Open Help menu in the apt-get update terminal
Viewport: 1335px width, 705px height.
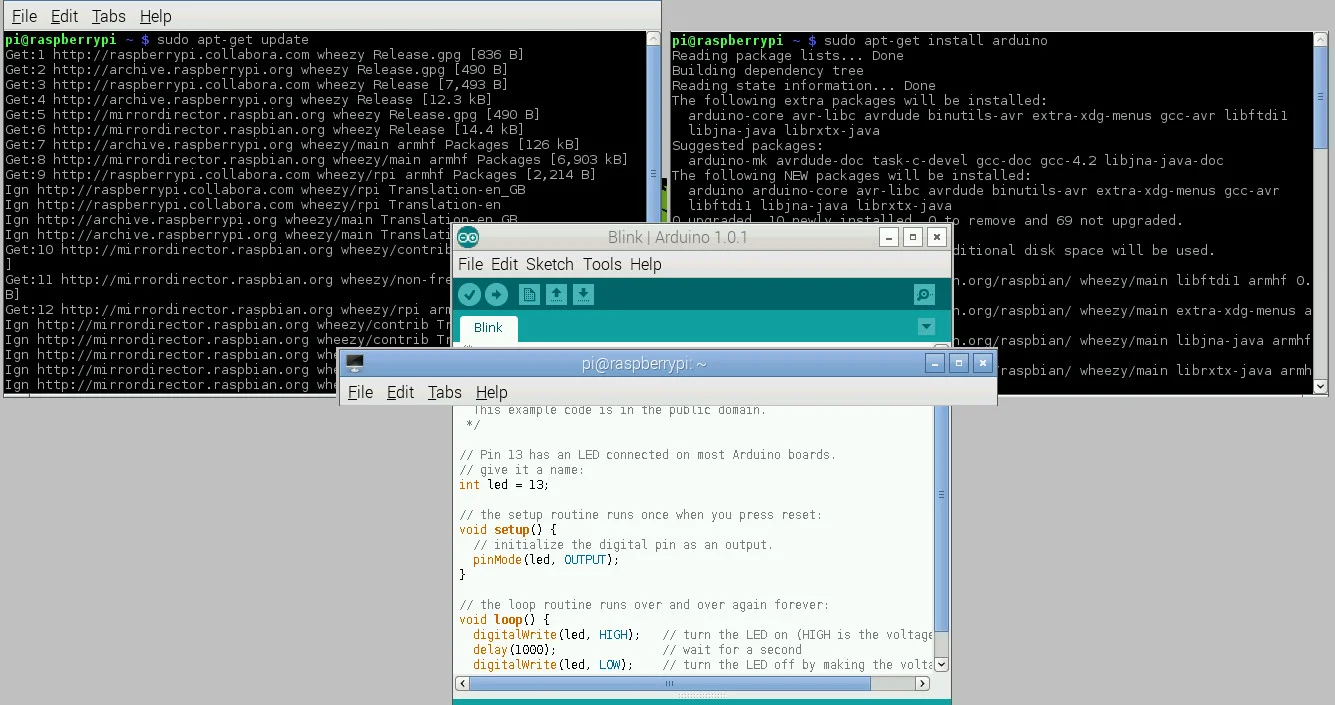coord(155,16)
